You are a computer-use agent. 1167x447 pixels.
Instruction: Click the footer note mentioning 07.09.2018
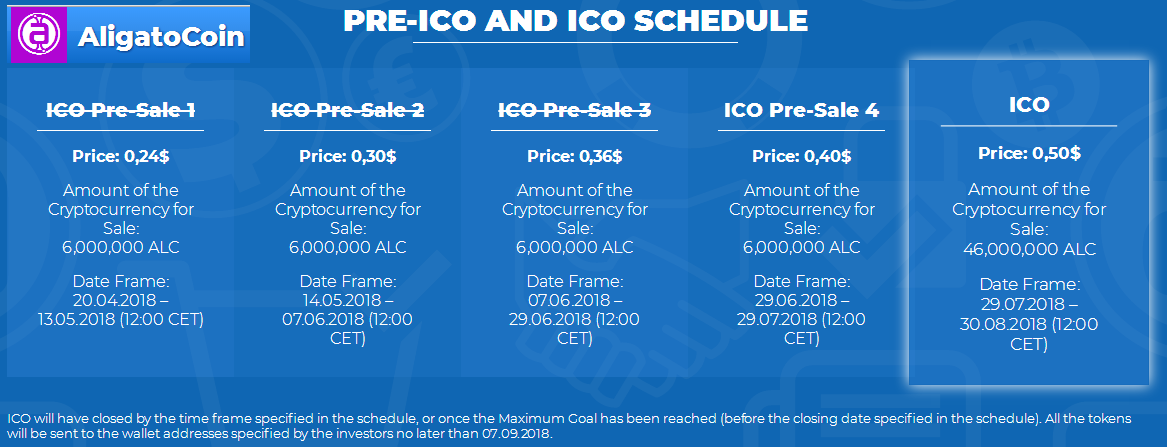[569, 426]
